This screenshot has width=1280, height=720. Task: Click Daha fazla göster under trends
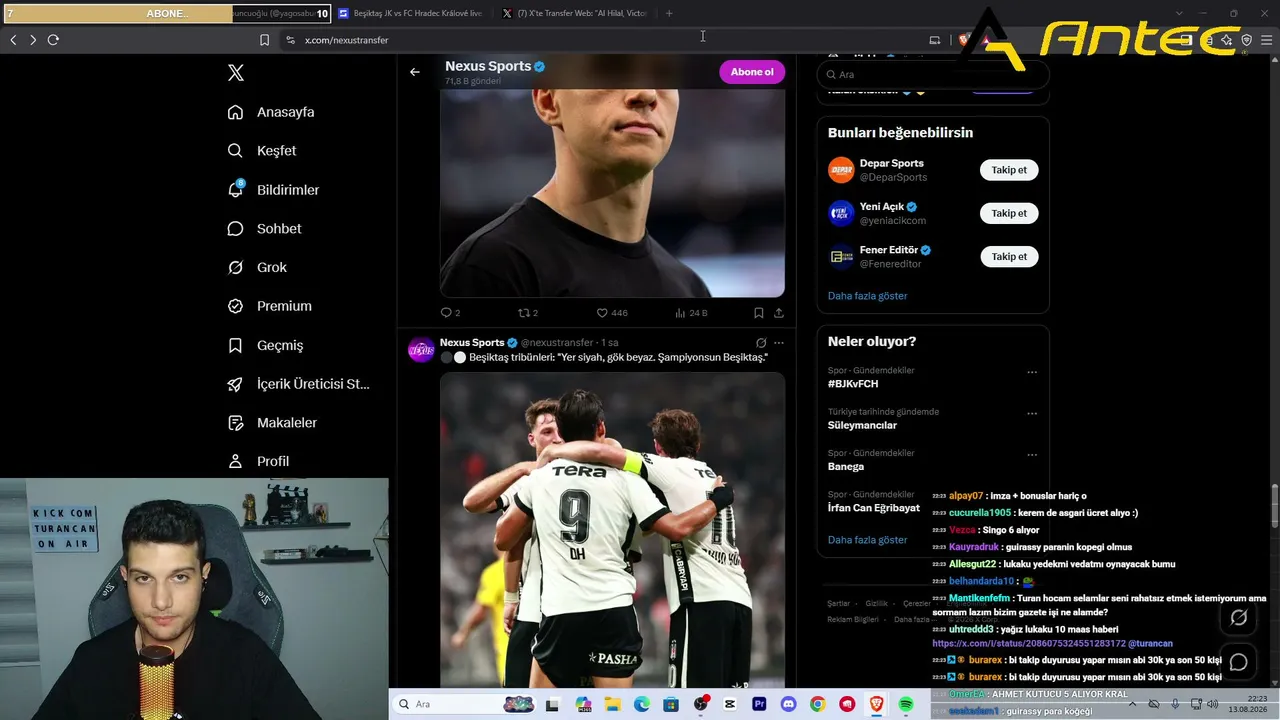point(868,540)
